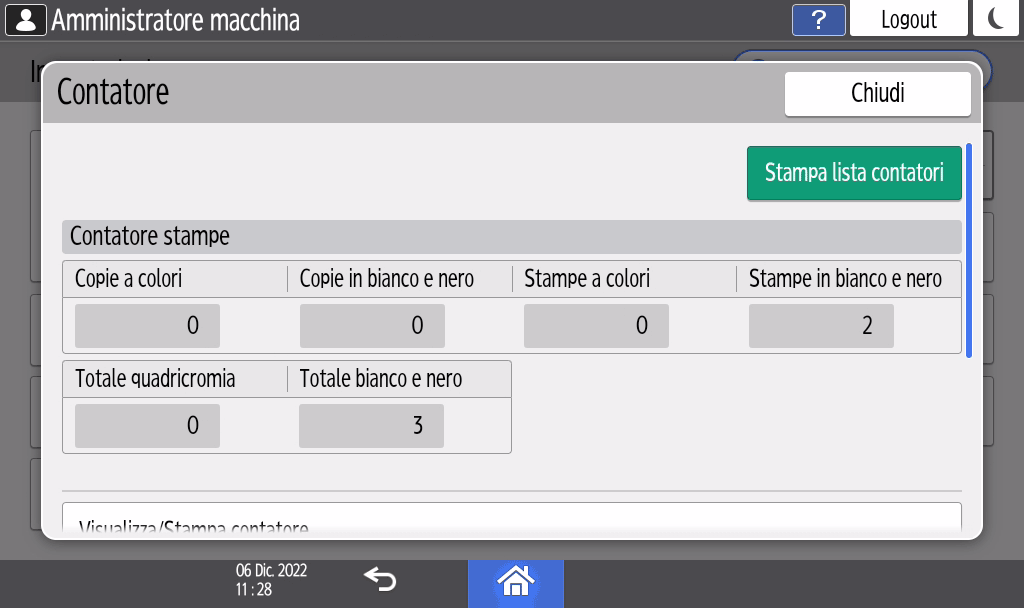
Task: Click the user profile icon
Action: [26, 19]
